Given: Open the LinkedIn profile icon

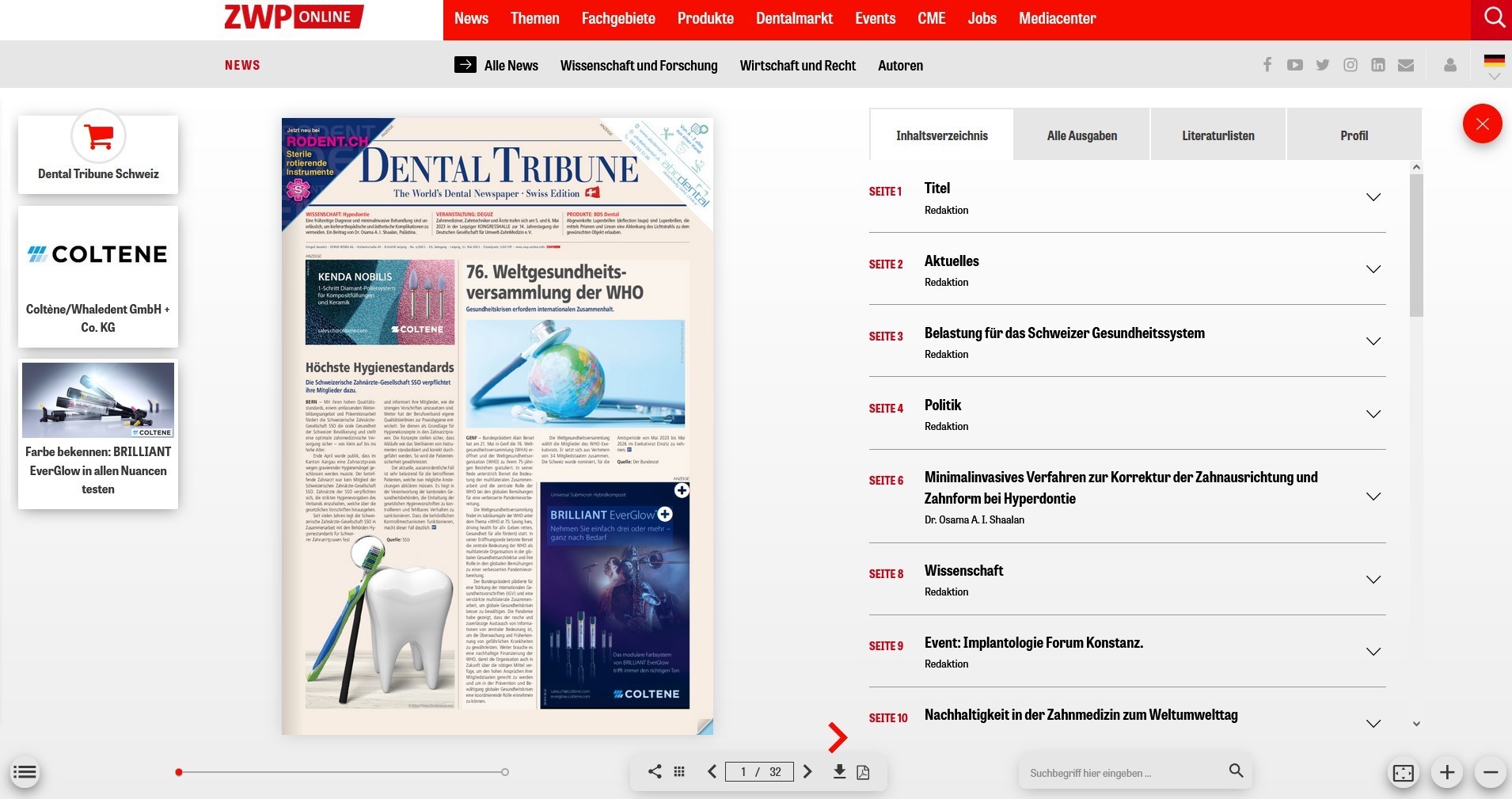Looking at the screenshot, I should [x=1378, y=65].
